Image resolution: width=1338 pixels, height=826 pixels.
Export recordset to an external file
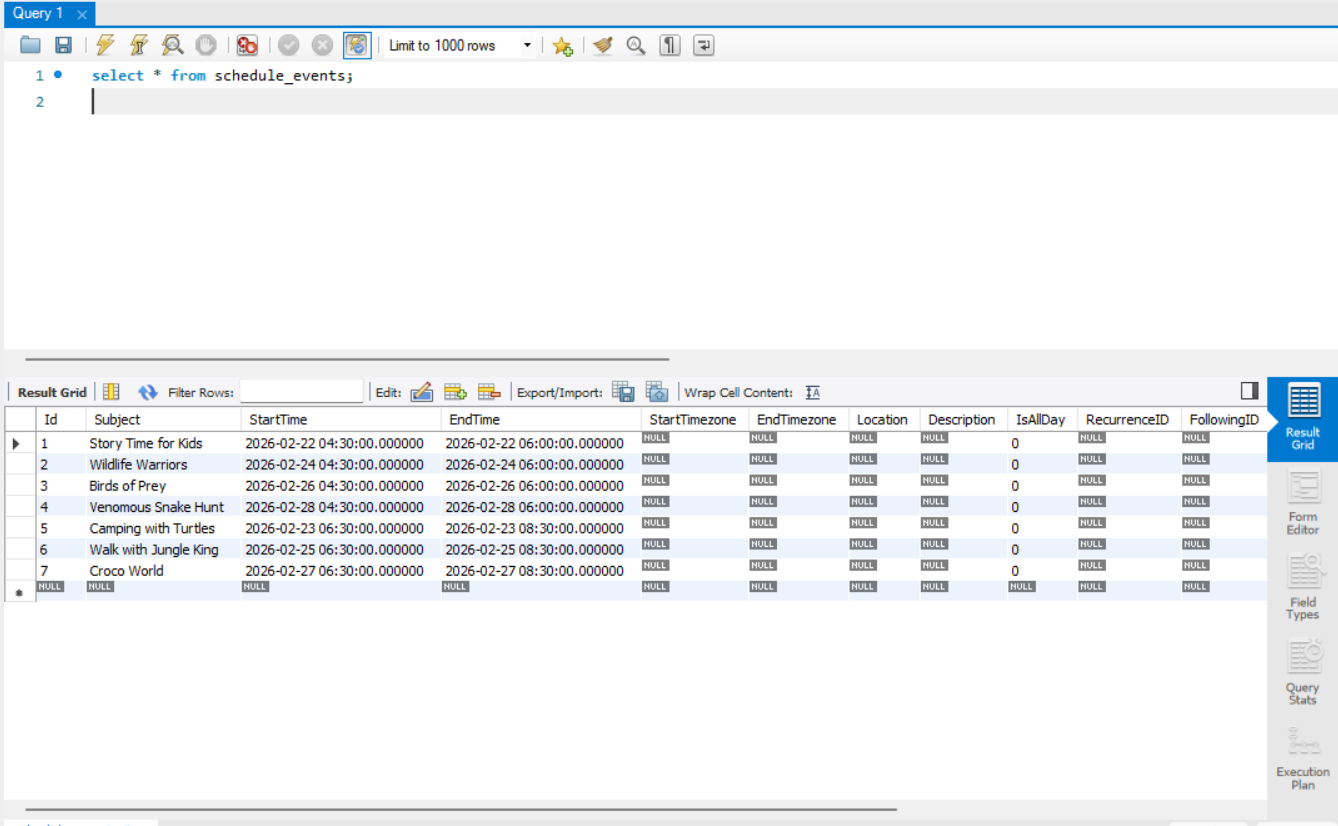(x=623, y=392)
